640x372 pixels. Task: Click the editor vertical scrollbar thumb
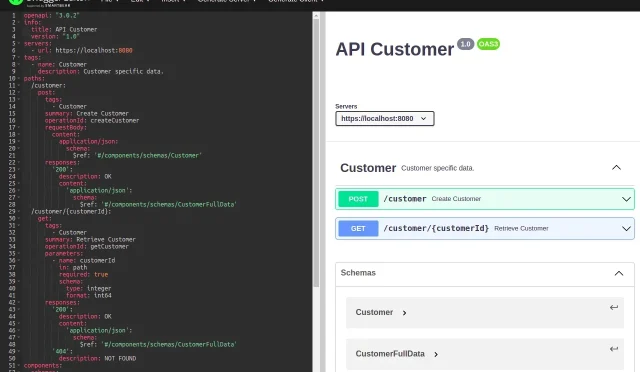[x=316, y=153]
